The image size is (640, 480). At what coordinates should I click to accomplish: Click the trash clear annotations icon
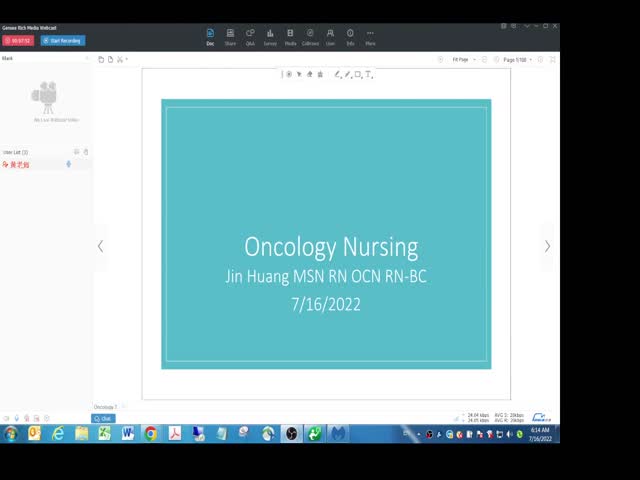320,74
